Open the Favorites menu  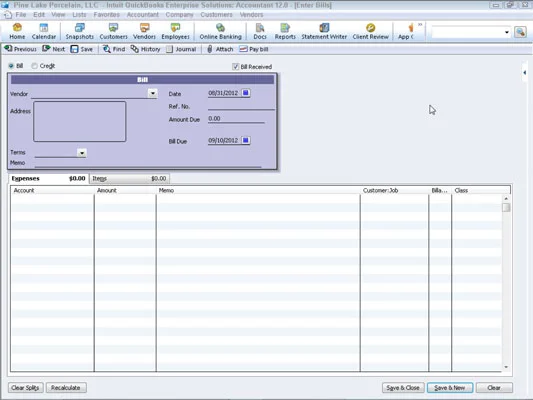click(x=106, y=15)
